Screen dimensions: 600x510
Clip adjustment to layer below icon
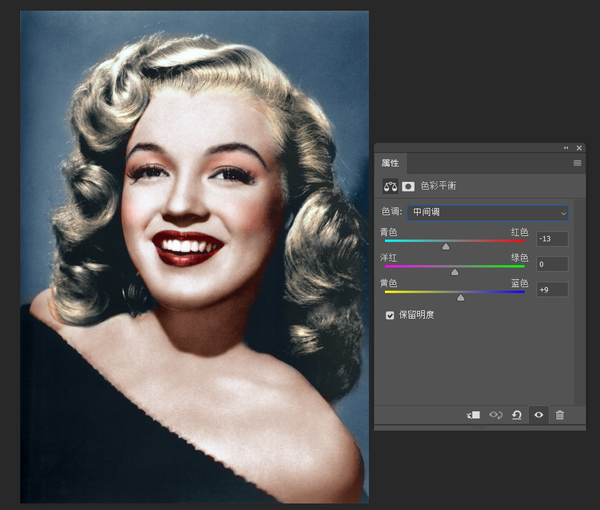click(473, 415)
